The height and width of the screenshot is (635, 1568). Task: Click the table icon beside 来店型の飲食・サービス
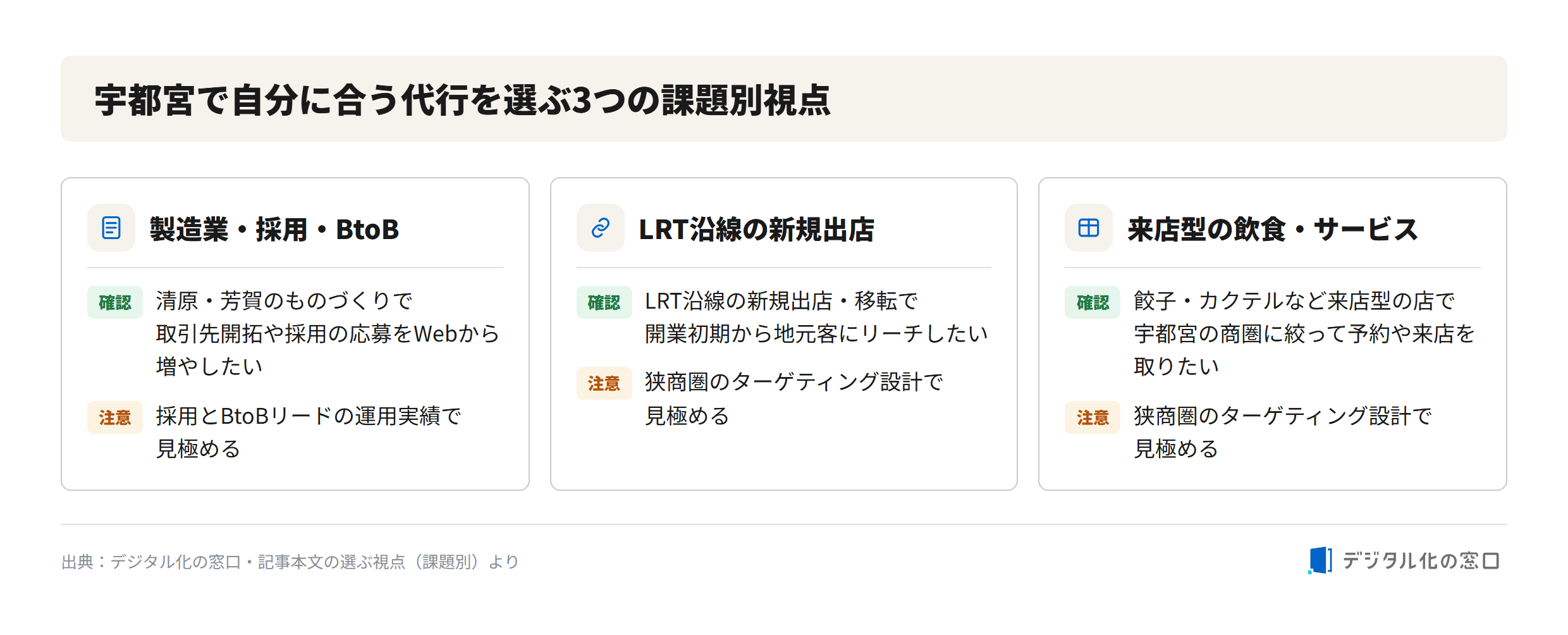(1089, 228)
